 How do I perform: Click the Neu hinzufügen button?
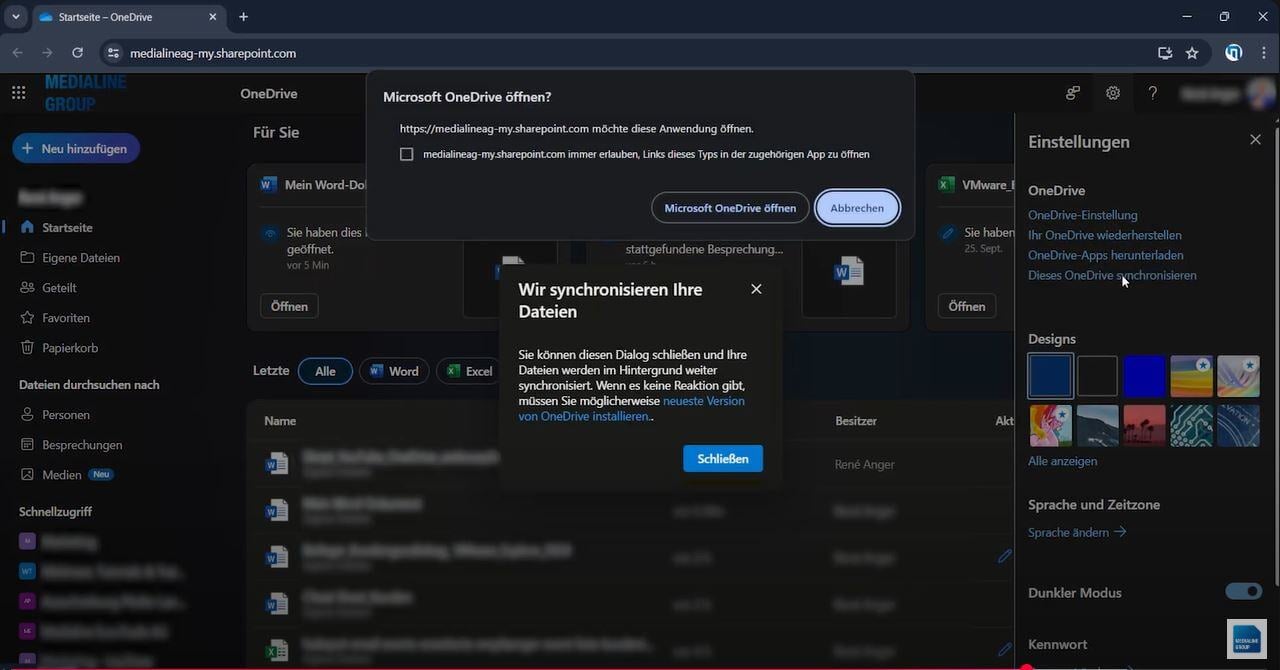76,148
